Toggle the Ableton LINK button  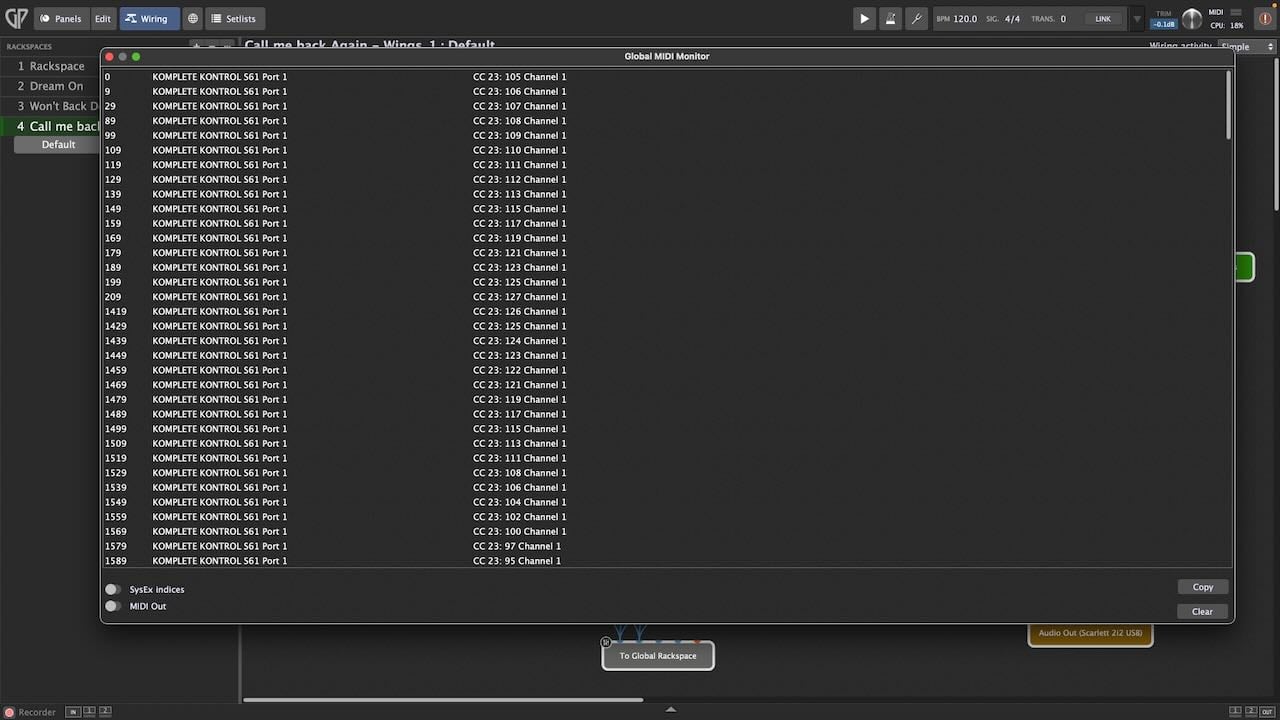(x=1102, y=18)
